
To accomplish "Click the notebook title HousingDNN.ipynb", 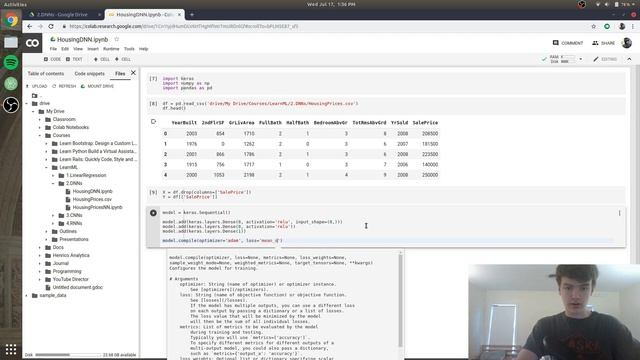I will (82, 40).
